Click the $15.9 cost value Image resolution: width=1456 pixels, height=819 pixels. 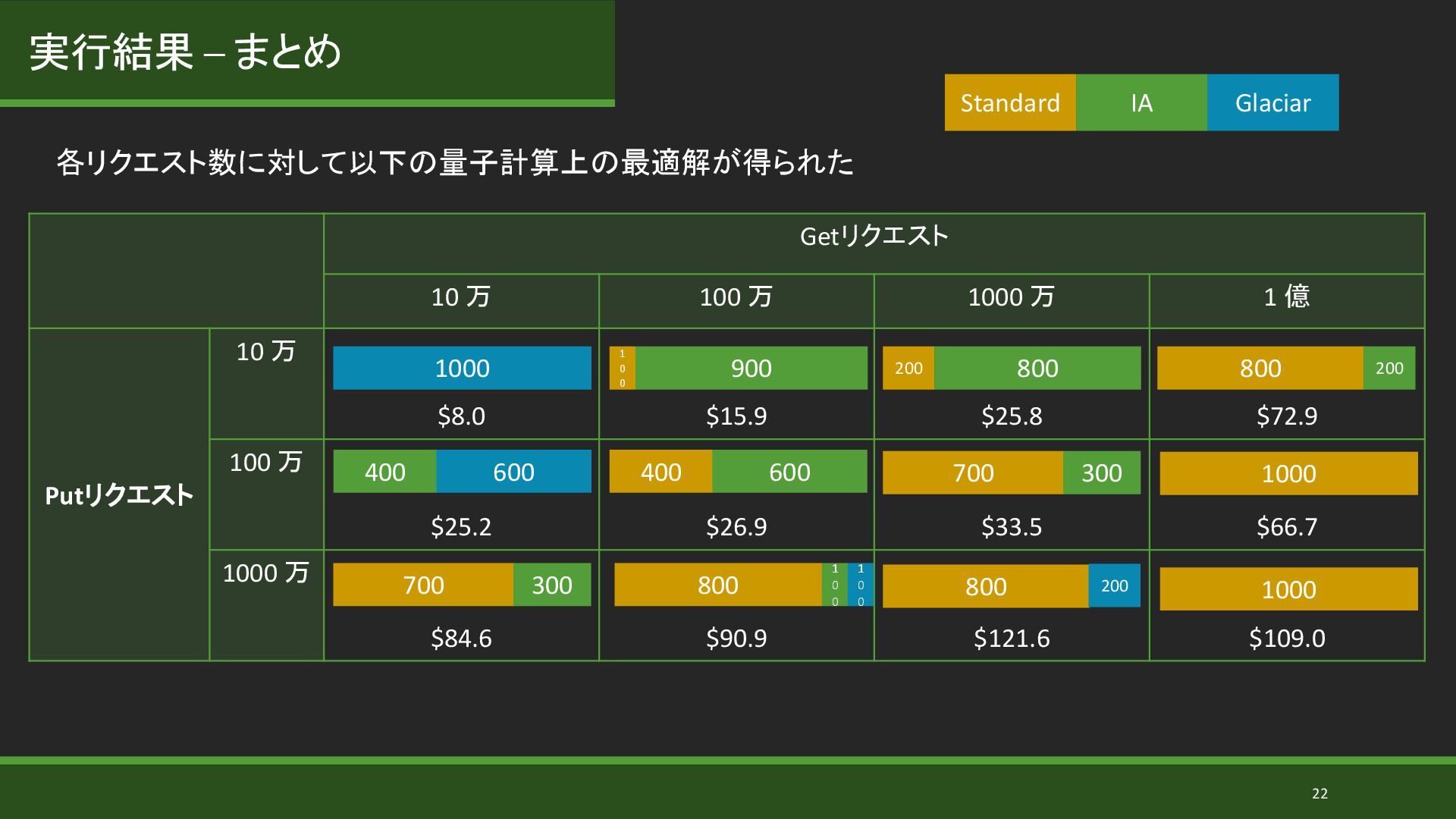[x=736, y=416]
